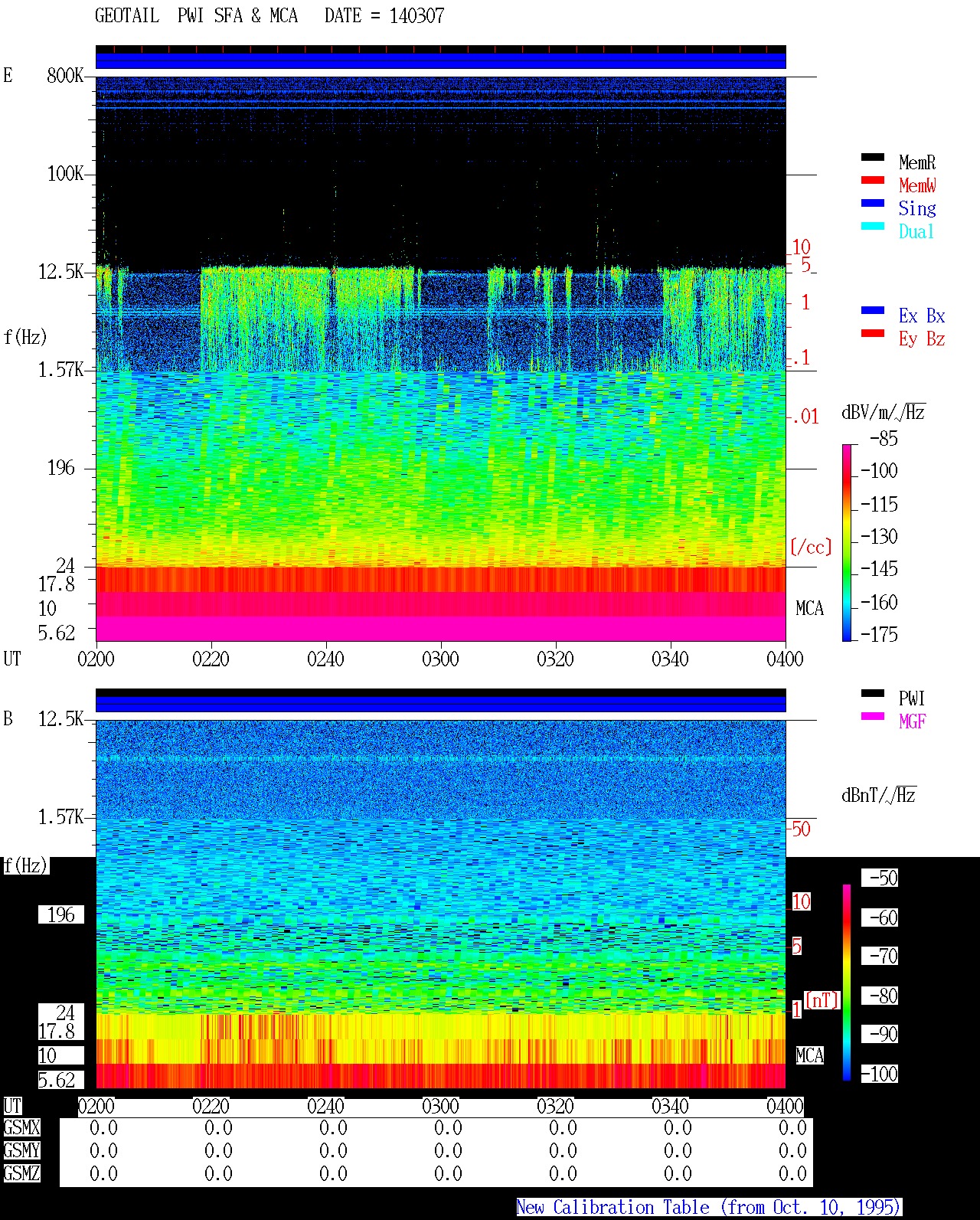Click the 'dBnT/√Hz' unit label

(879, 795)
